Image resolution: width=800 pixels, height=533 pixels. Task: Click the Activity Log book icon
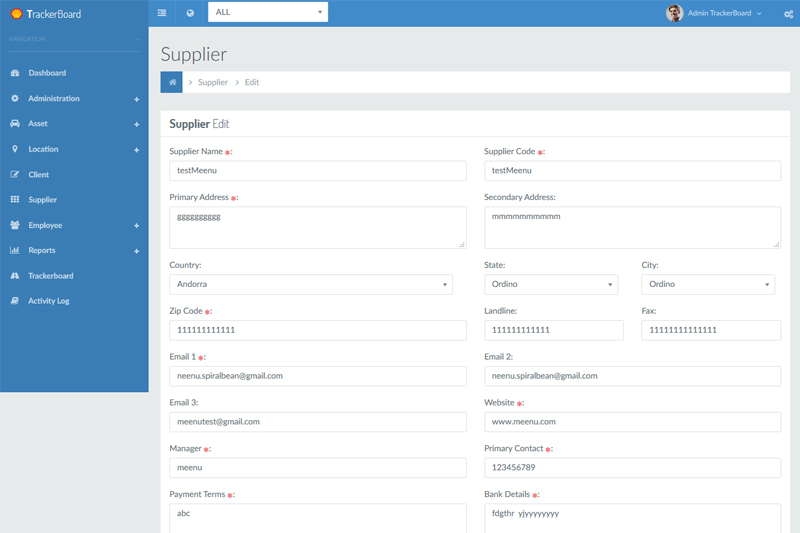tap(15, 301)
